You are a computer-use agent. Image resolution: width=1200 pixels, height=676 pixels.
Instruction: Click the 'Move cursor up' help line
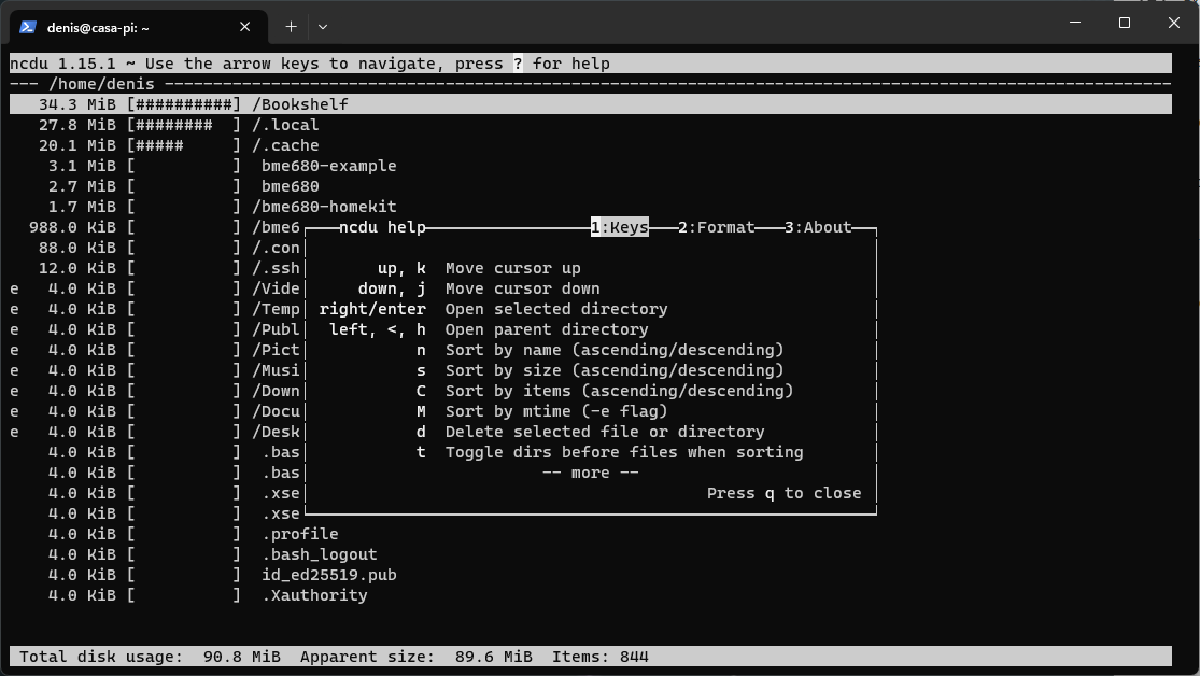pos(513,268)
